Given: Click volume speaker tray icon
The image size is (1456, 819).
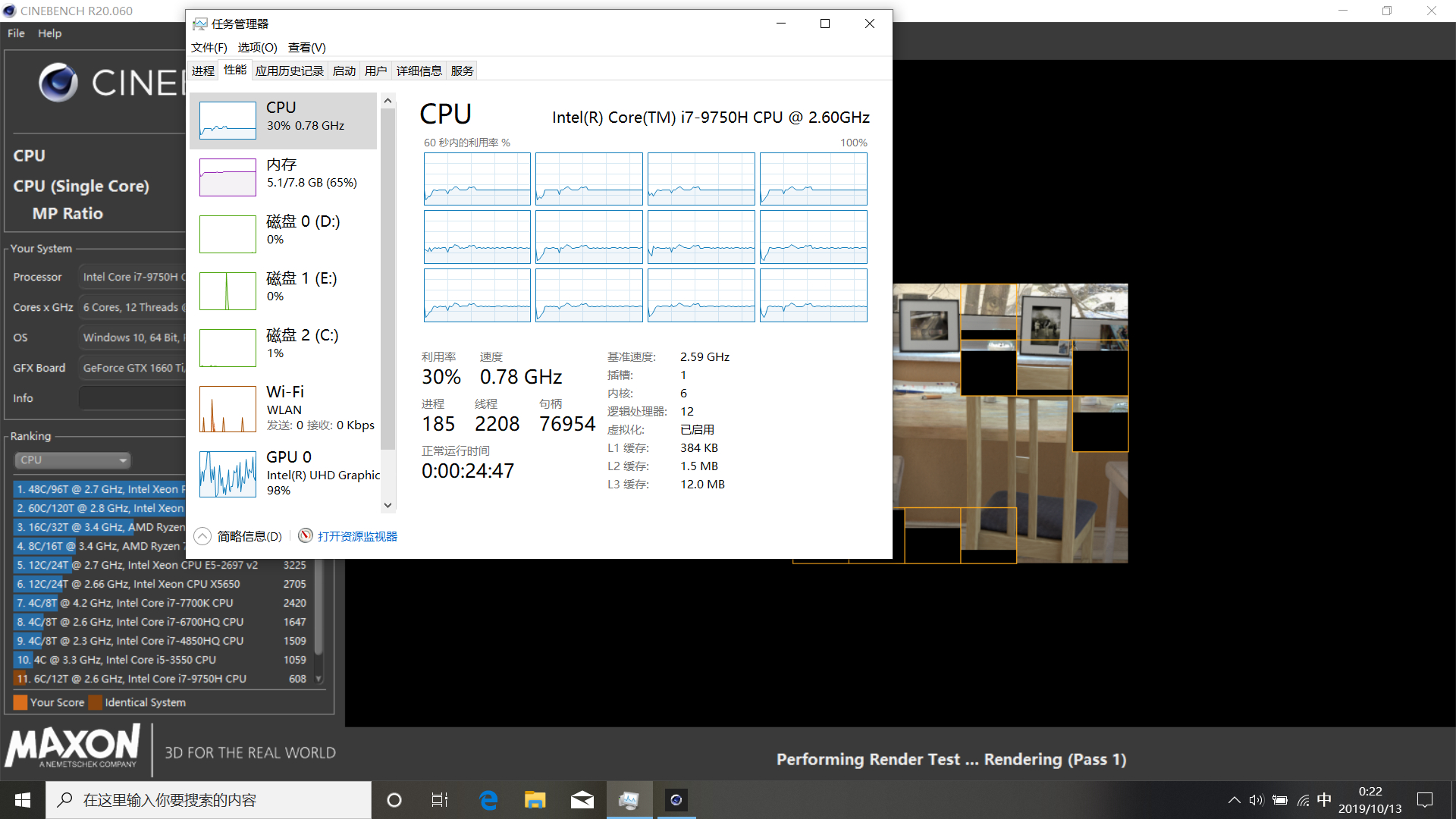Looking at the screenshot, I should 1257,800.
